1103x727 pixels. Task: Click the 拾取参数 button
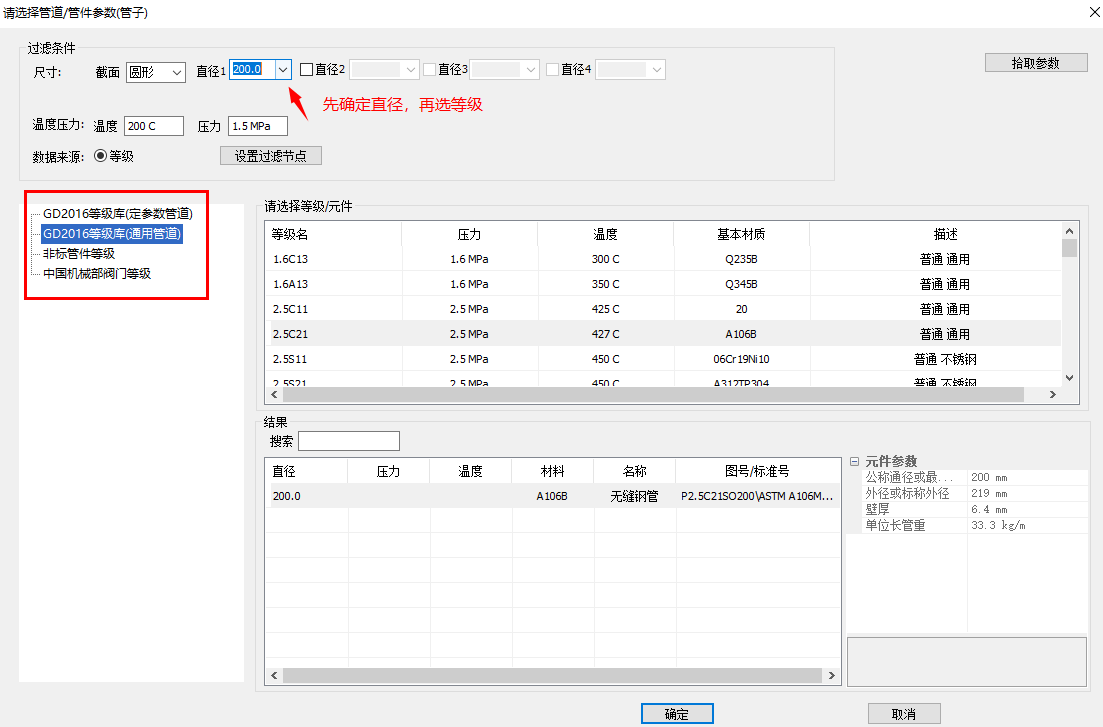point(1035,63)
